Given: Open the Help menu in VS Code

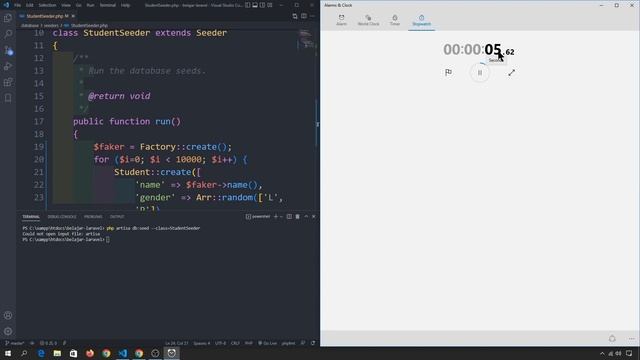Looking at the screenshot, I should (x=125, y=5).
